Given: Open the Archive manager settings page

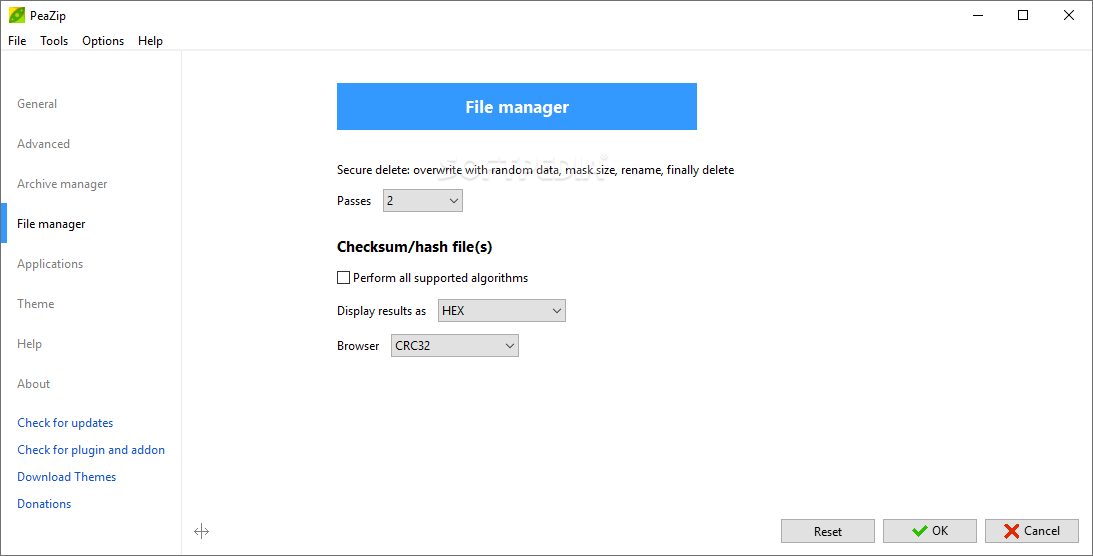Looking at the screenshot, I should pyautogui.click(x=62, y=184).
